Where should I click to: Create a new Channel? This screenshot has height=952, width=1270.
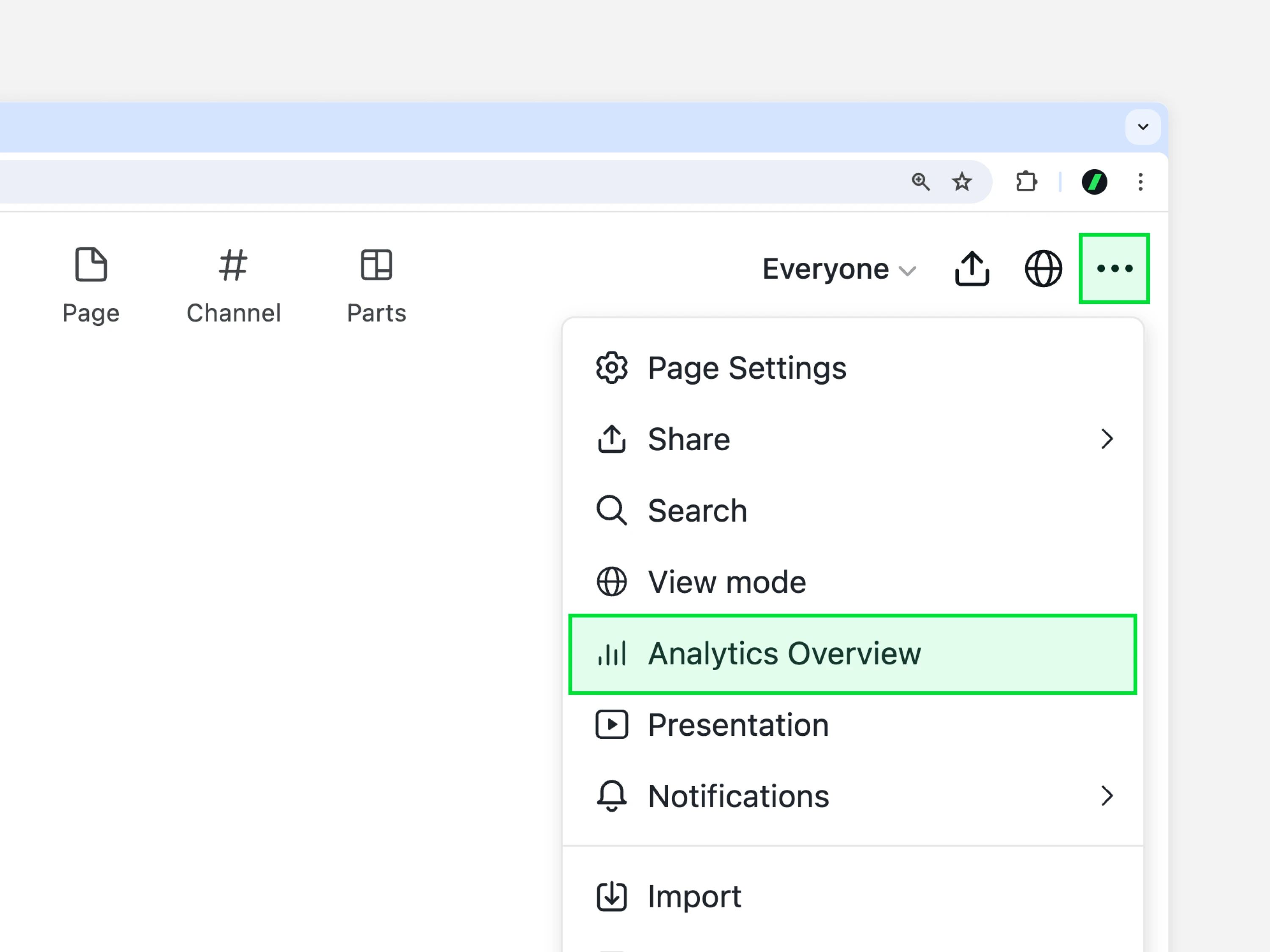pos(234,286)
